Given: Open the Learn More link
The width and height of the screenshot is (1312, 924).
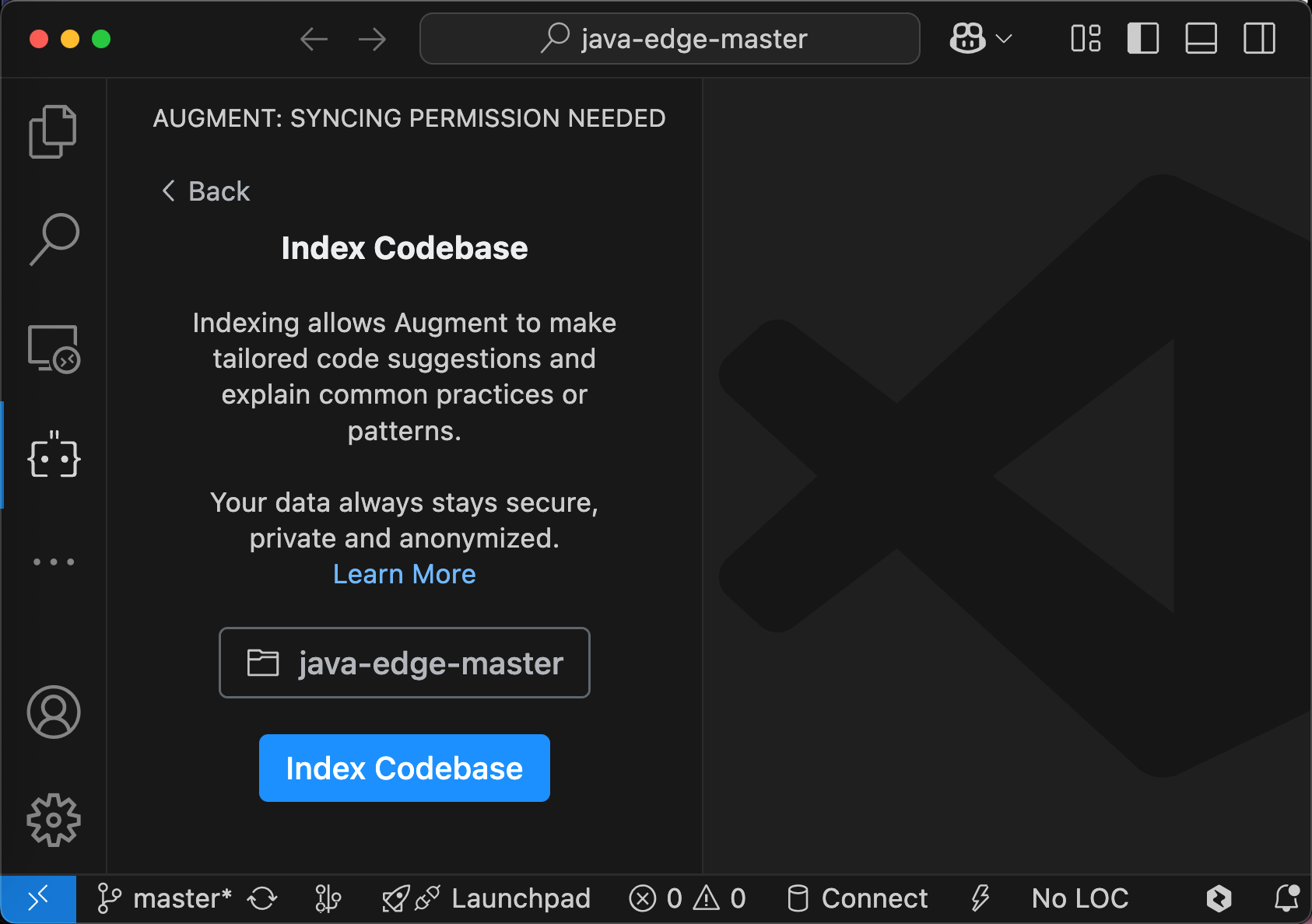Looking at the screenshot, I should (404, 574).
